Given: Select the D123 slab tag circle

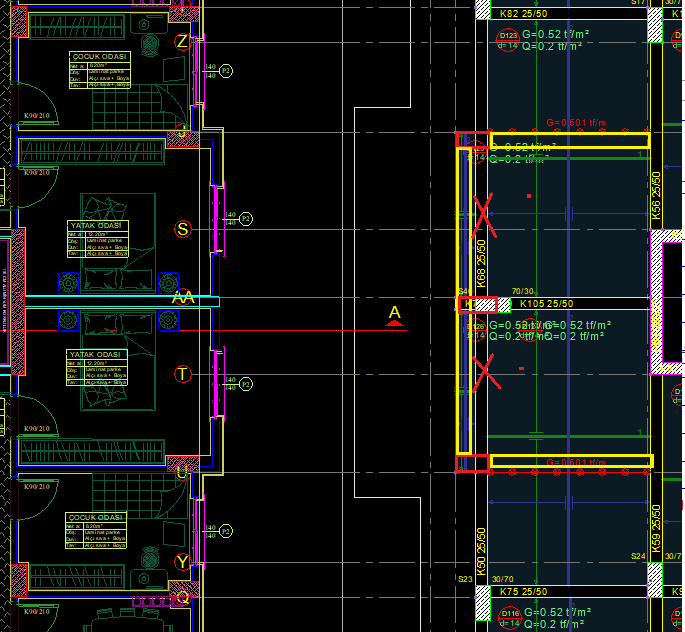Looking at the screenshot, I should [x=508, y=35].
